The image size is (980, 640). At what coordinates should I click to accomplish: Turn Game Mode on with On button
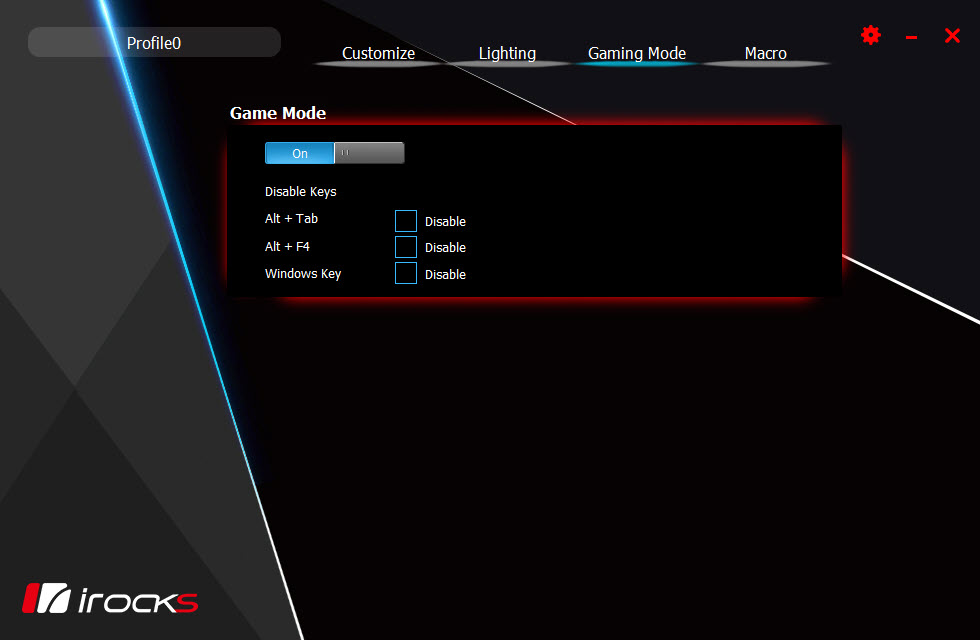299,153
